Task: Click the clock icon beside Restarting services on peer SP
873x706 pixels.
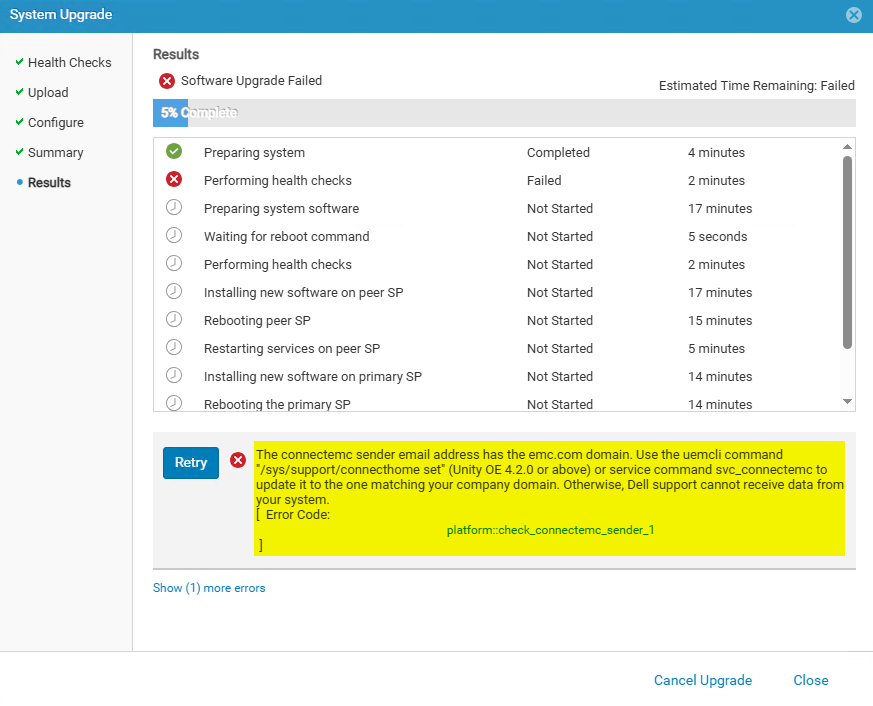Action: pos(174,348)
